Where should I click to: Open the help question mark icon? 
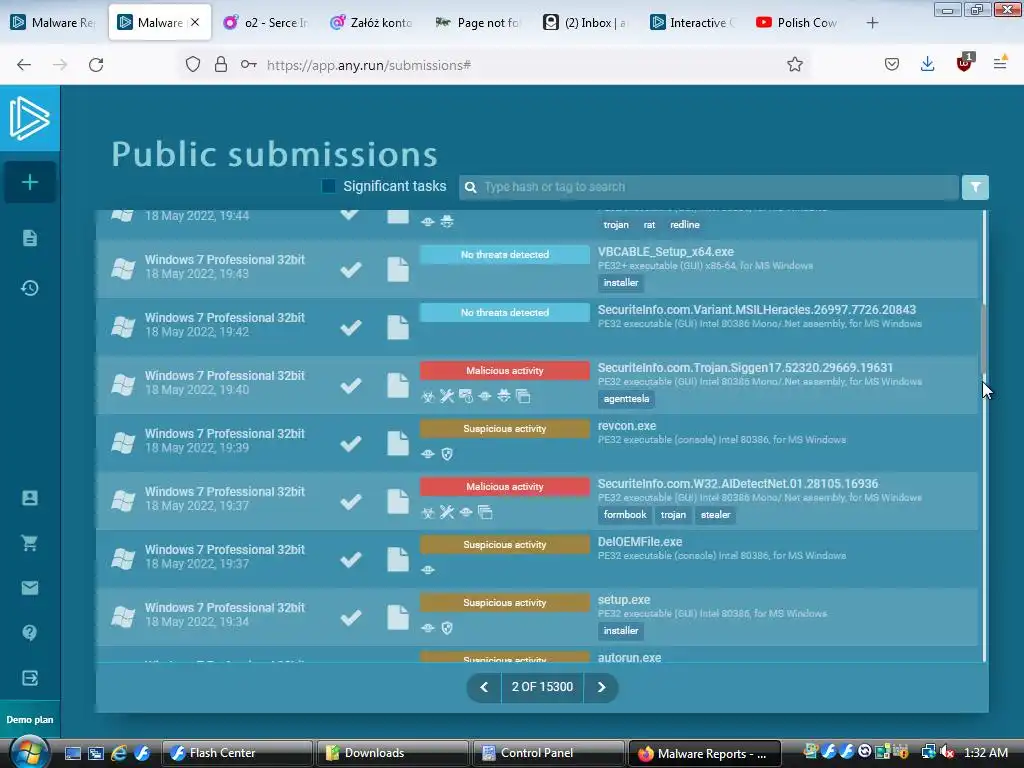coord(30,632)
